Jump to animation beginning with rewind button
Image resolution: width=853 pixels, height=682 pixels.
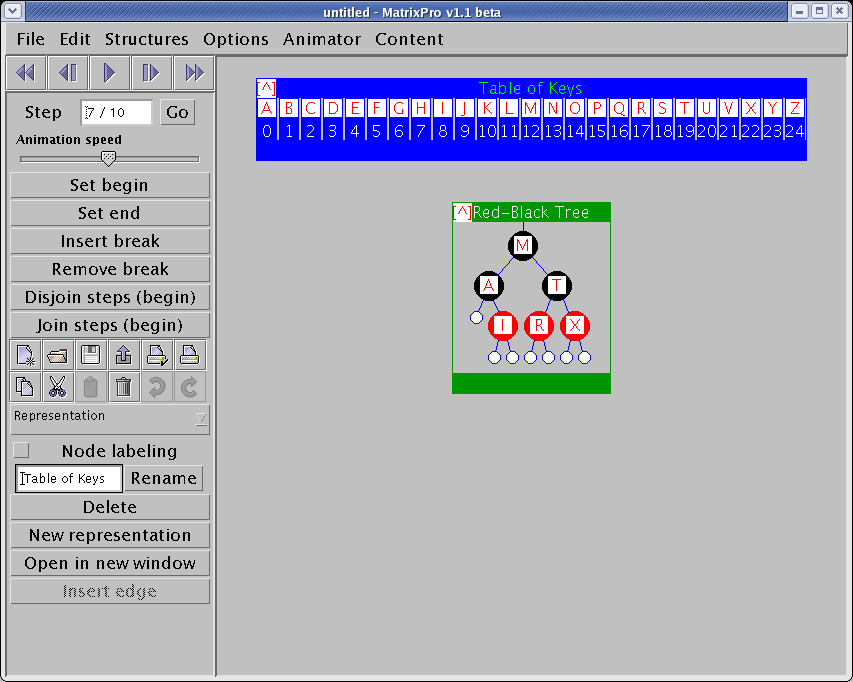(x=26, y=72)
